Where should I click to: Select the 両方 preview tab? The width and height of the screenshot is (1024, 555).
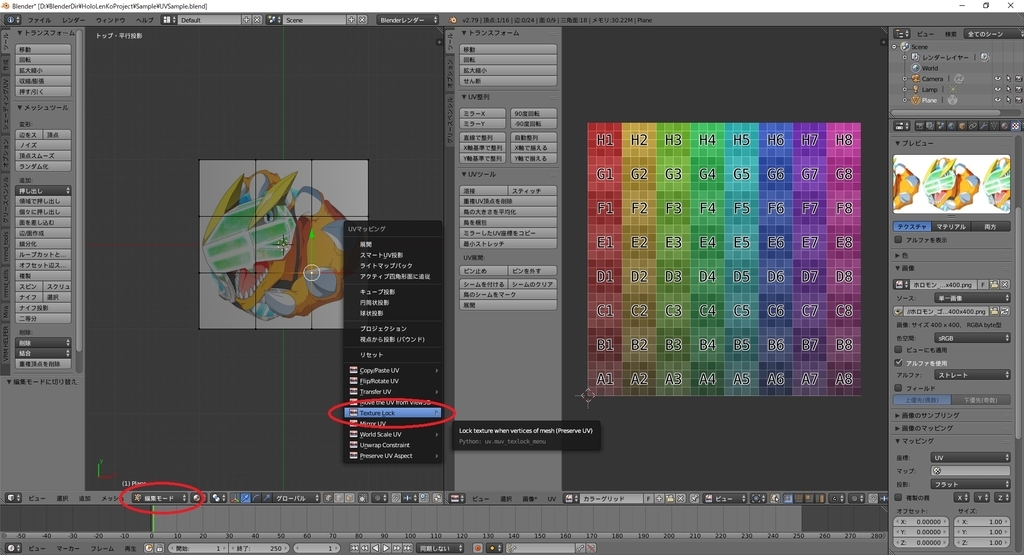[x=991, y=227]
